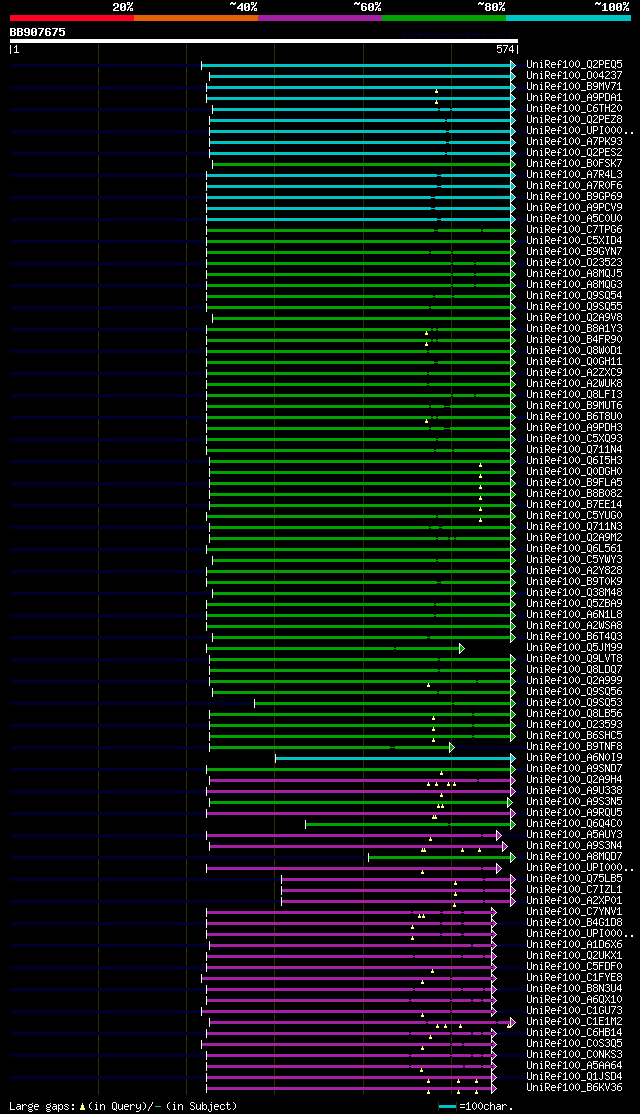This screenshot has width=640, height=1114.
Task: Click the UniRef100_Q8W0D1 label
Action: pyautogui.click(x=574, y=350)
